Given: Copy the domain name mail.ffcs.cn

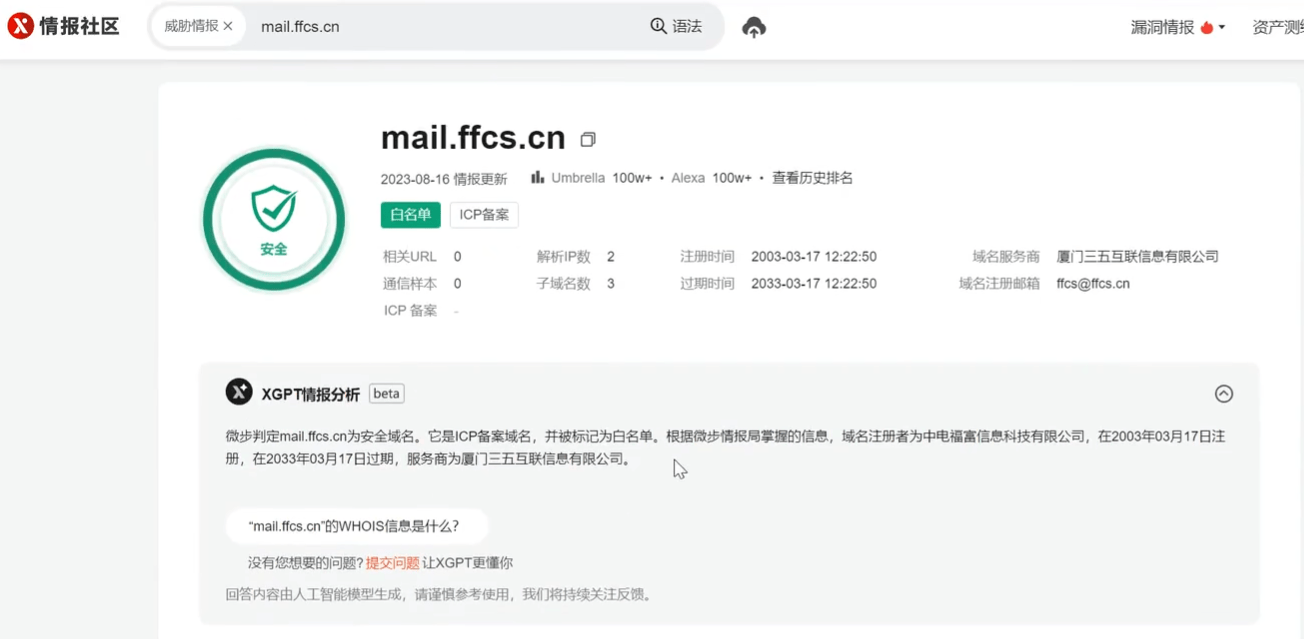Looking at the screenshot, I should pyautogui.click(x=588, y=139).
